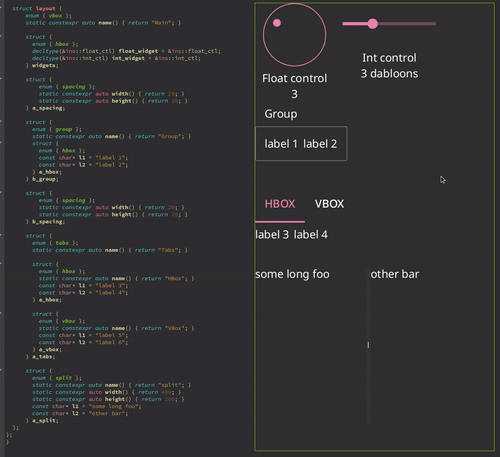Viewport: 500px width, 457px height.
Task: Click the Int control slider handle
Action: coord(372,24)
